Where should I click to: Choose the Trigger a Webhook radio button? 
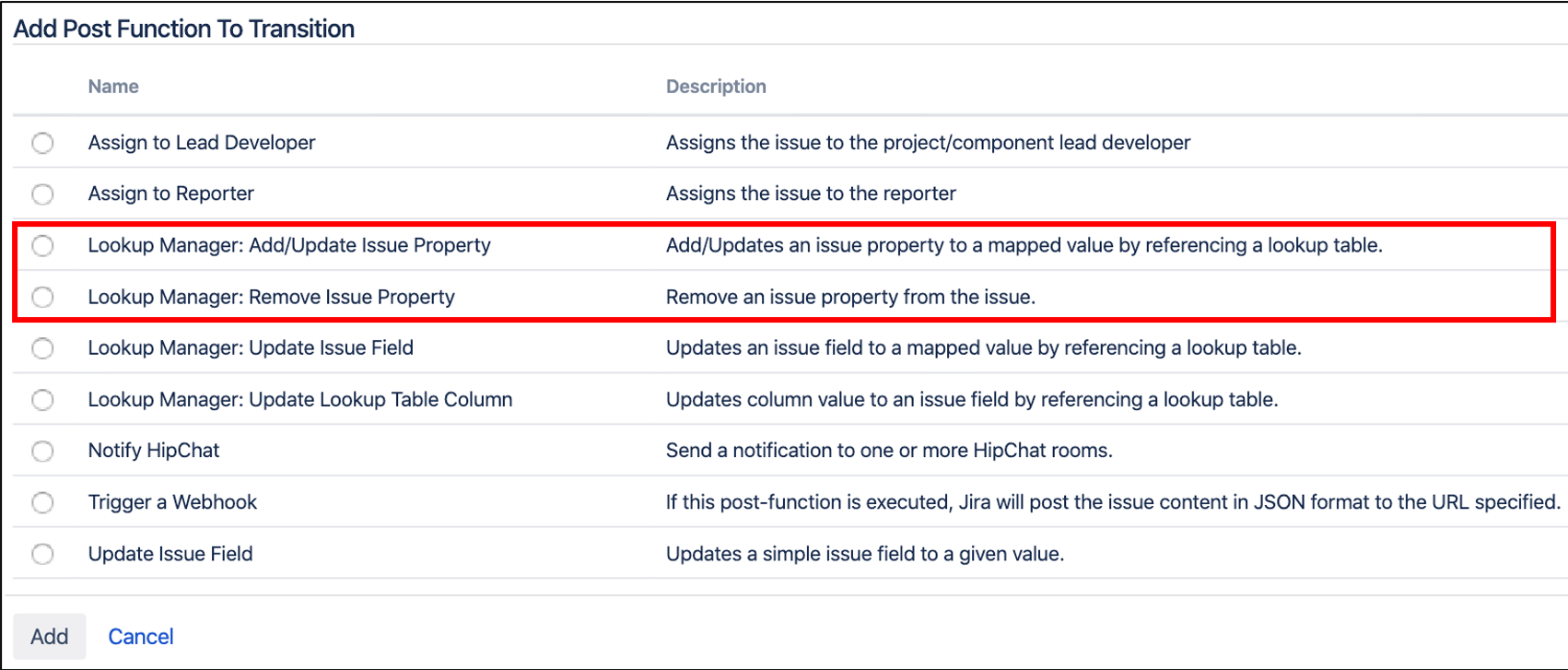coord(42,502)
